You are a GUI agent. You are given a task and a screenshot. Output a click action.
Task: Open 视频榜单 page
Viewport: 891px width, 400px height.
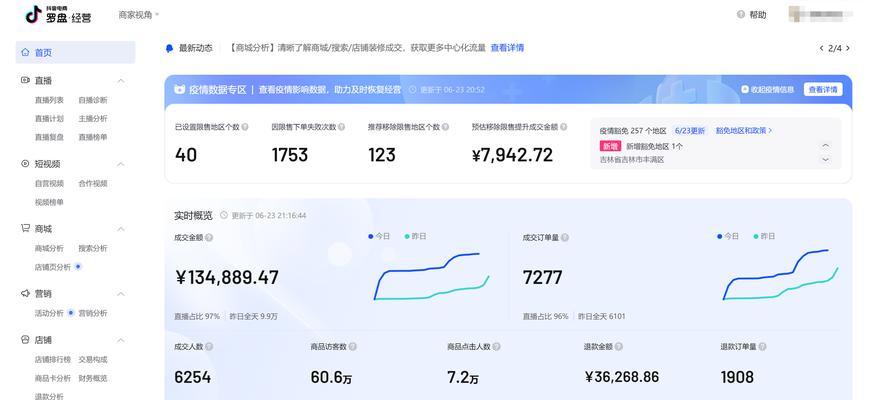(49, 202)
